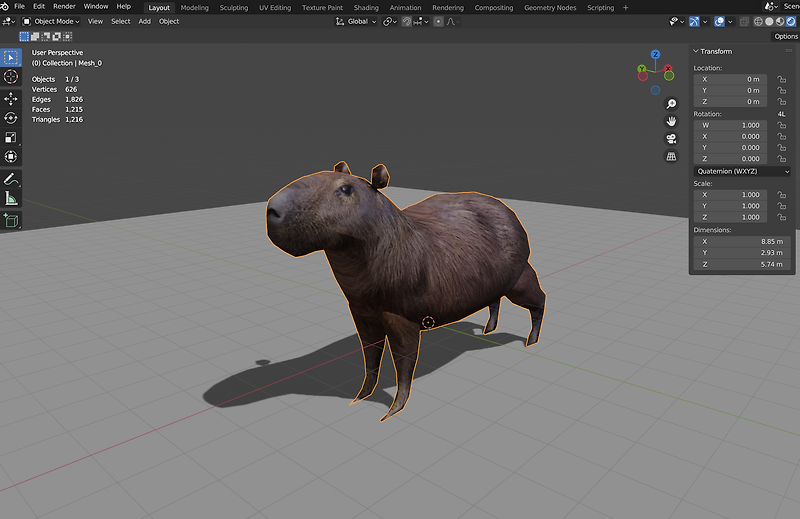Open editor type dropdown
Screen dimensions: 800x519
tap(9, 21)
